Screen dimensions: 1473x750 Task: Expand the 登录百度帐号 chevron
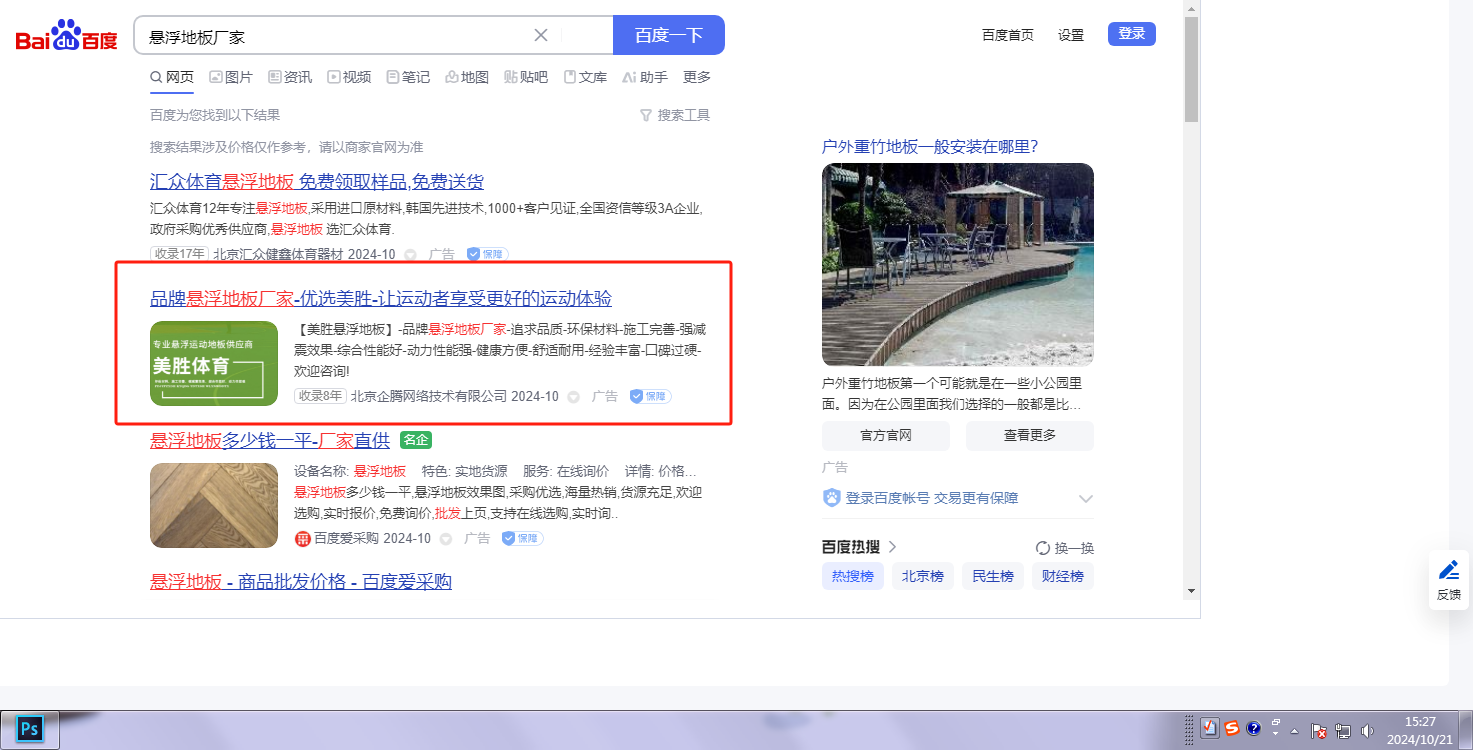pyautogui.click(x=1086, y=498)
